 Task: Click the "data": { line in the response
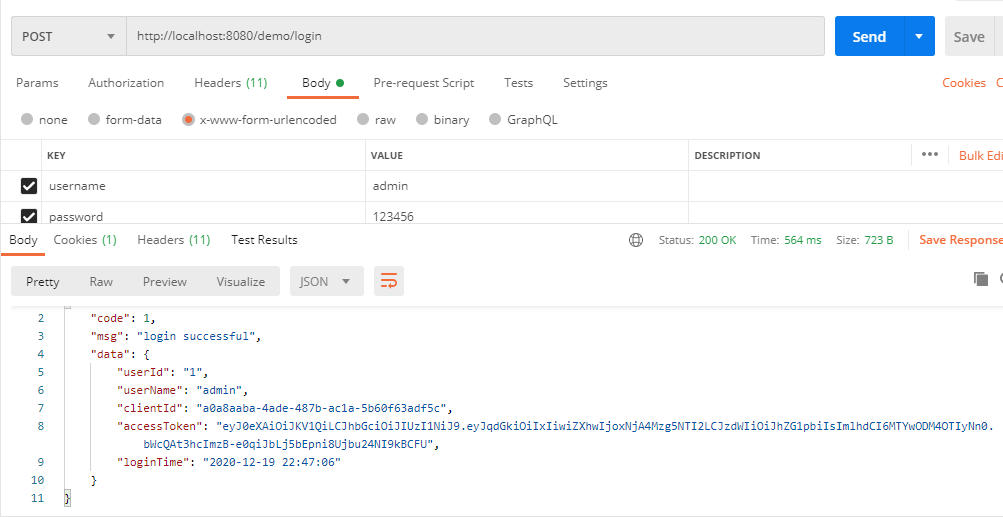point(120,354)
